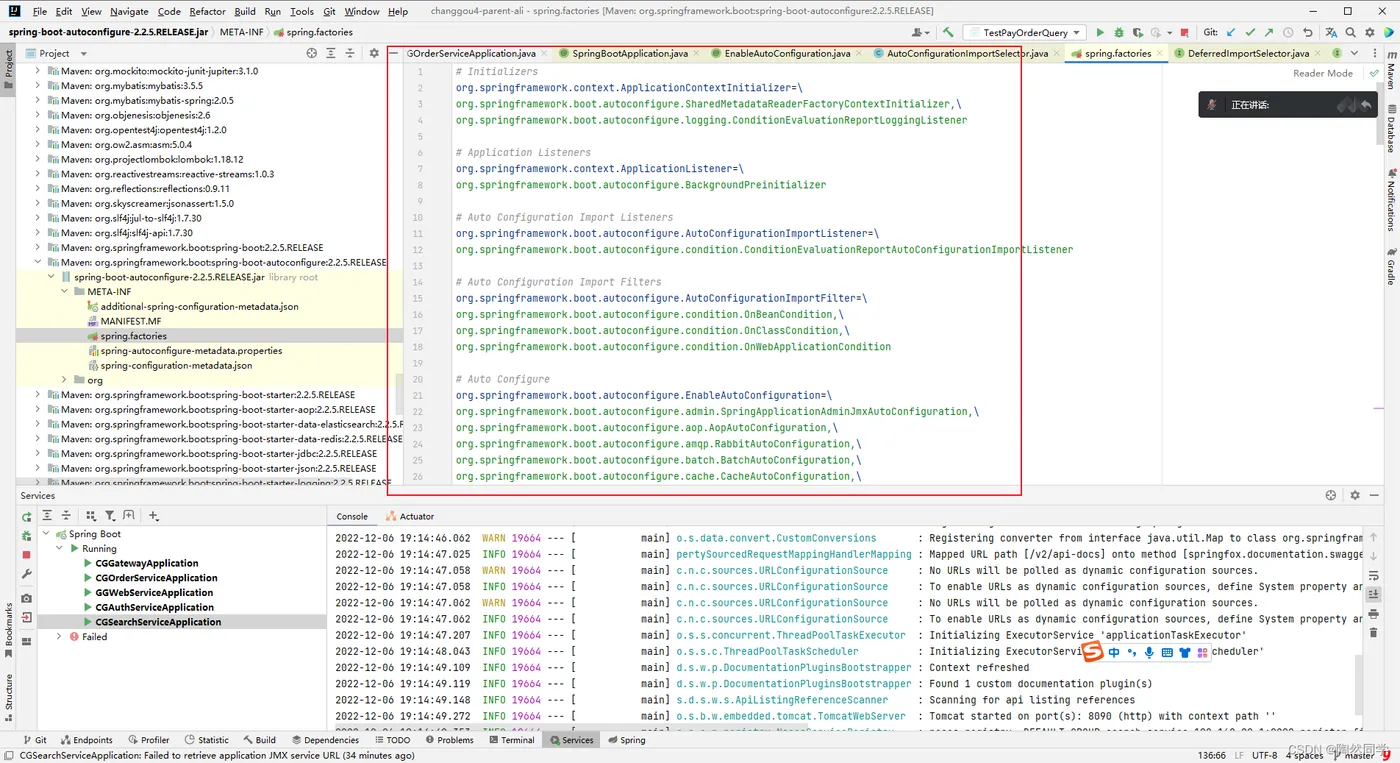1400x763 pixels.
Task: Select CGGatewayApplication in Services tree
Action: [146, 563]
